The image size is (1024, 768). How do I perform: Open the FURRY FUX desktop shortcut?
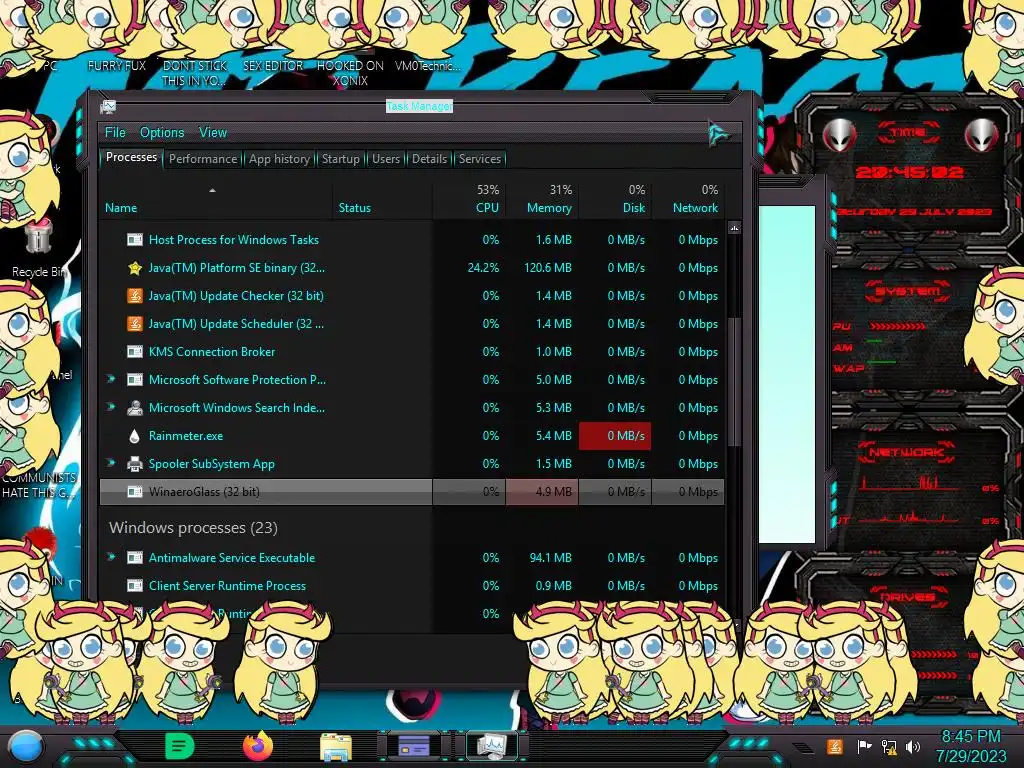(x=116, y=66)
